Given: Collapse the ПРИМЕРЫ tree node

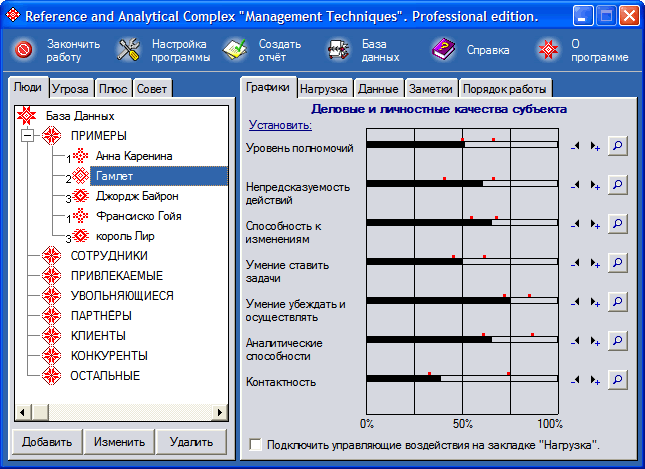Looking at the screenshot, I should point(28,135).
